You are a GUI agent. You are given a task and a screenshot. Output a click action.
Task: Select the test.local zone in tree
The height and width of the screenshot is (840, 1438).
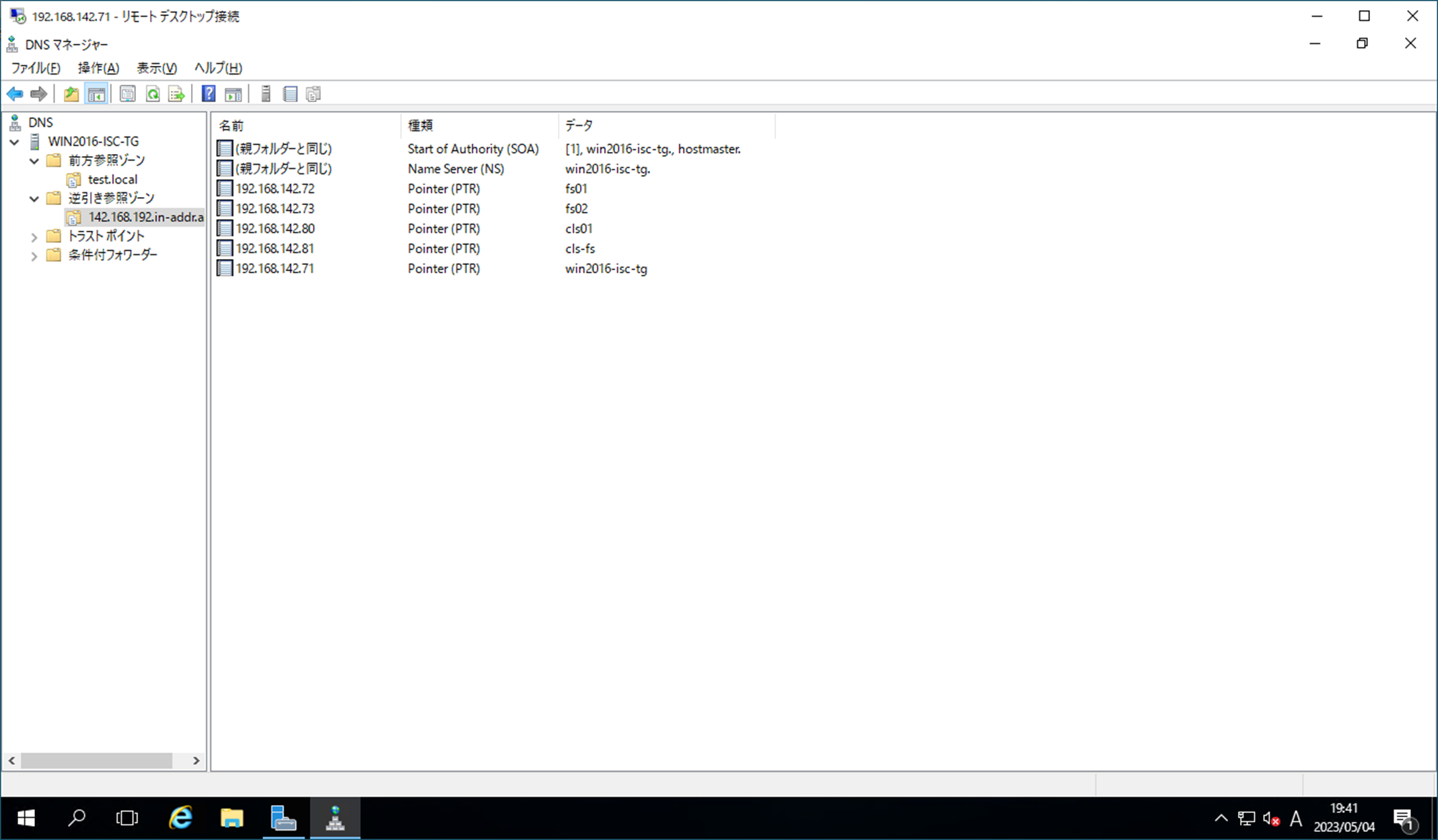point(112,180)
